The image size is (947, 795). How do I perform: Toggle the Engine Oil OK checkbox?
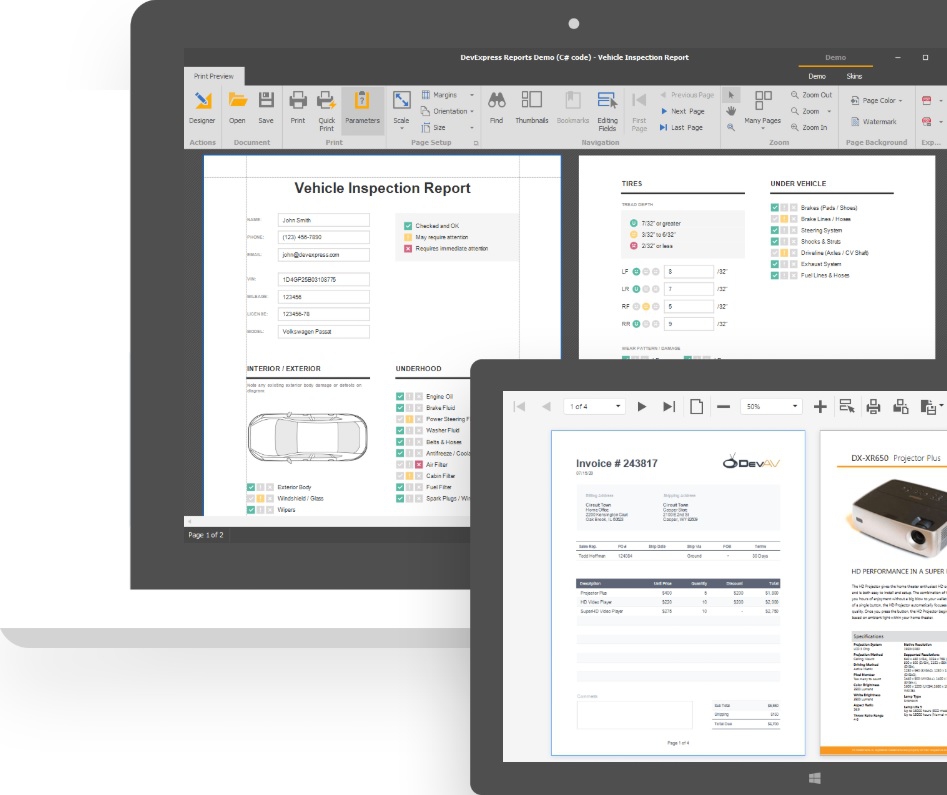tap(400, 396)
